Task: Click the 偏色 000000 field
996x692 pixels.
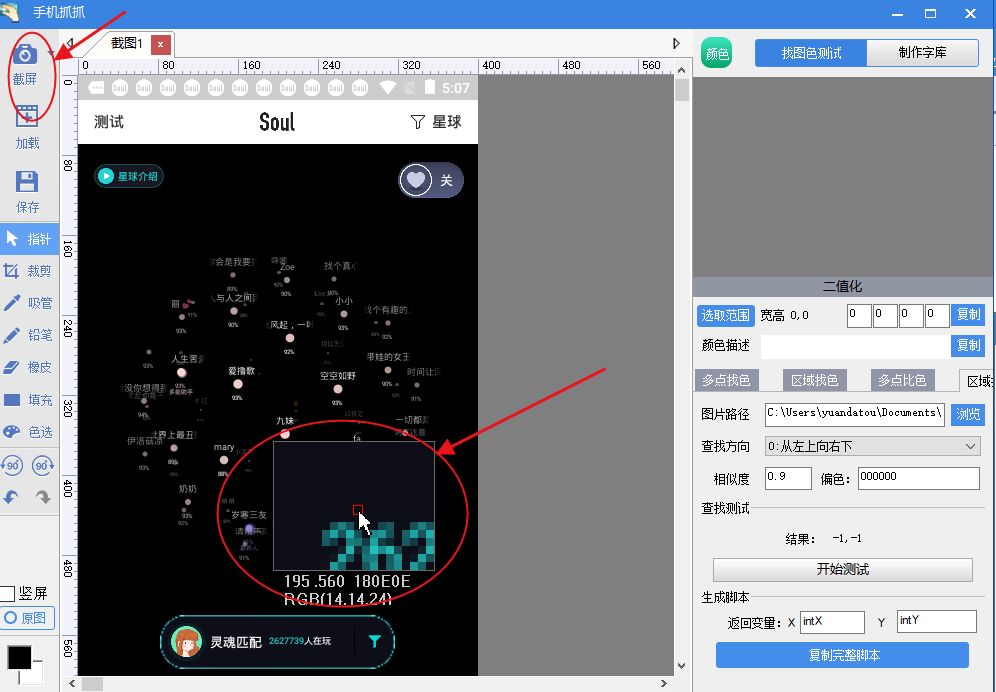Action: tap(919, 478)
